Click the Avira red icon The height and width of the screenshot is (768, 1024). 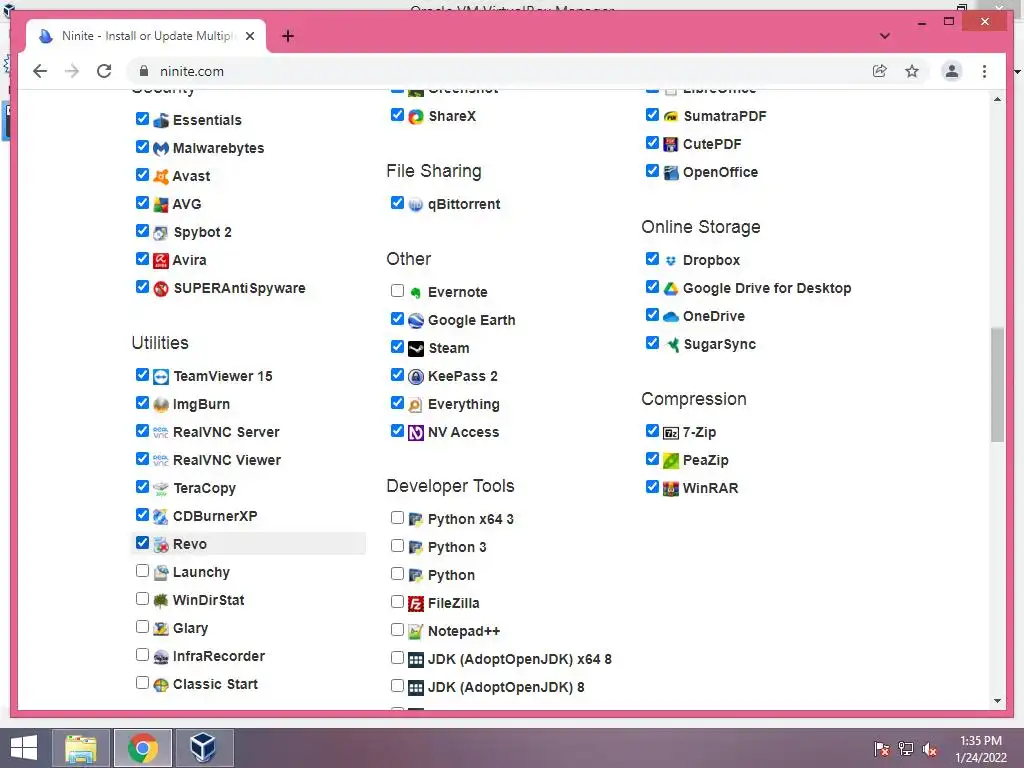161,261
